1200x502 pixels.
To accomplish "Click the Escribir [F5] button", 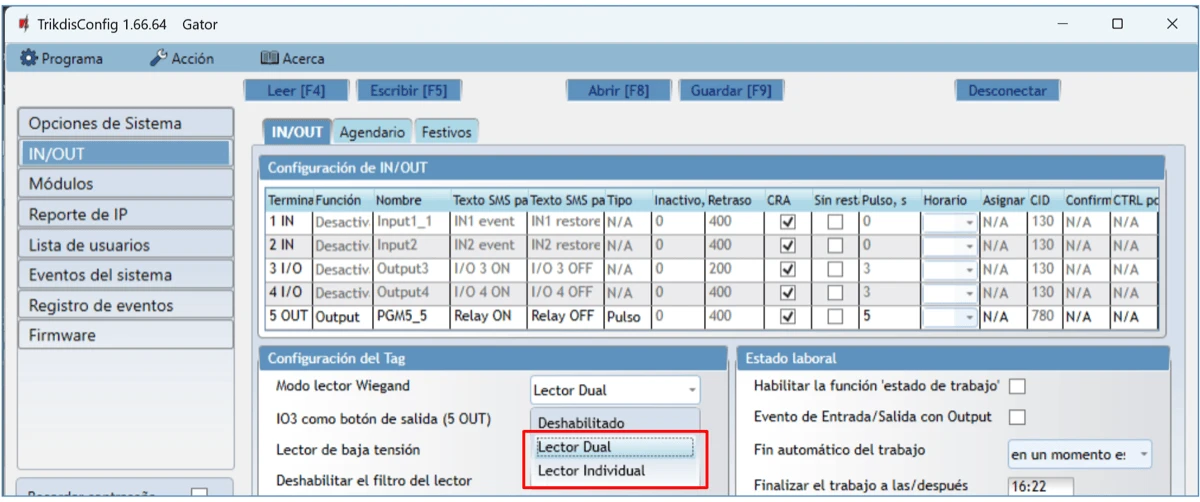I will coord(408,90).
